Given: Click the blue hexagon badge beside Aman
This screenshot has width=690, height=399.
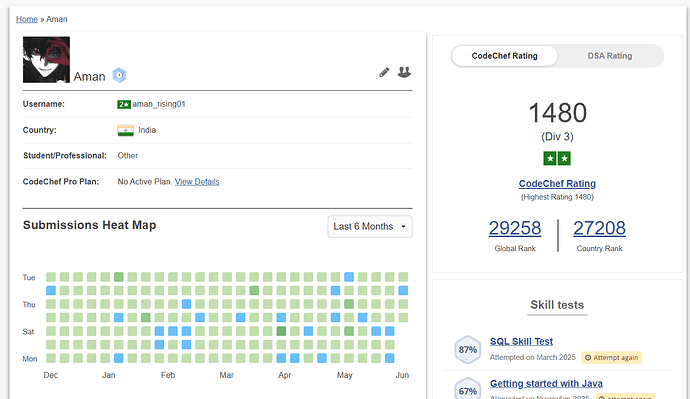Looking at the screenshot, I should [x=119, y=75].
